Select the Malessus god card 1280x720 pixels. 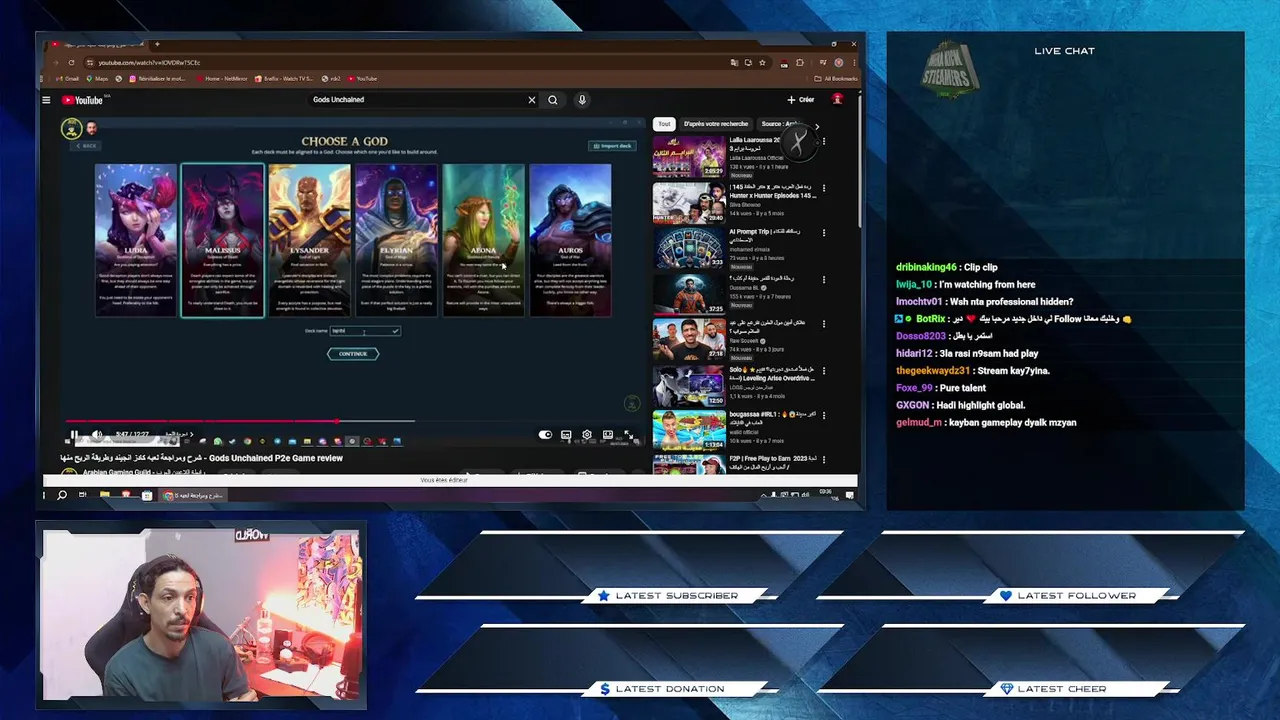pos(223,240)
